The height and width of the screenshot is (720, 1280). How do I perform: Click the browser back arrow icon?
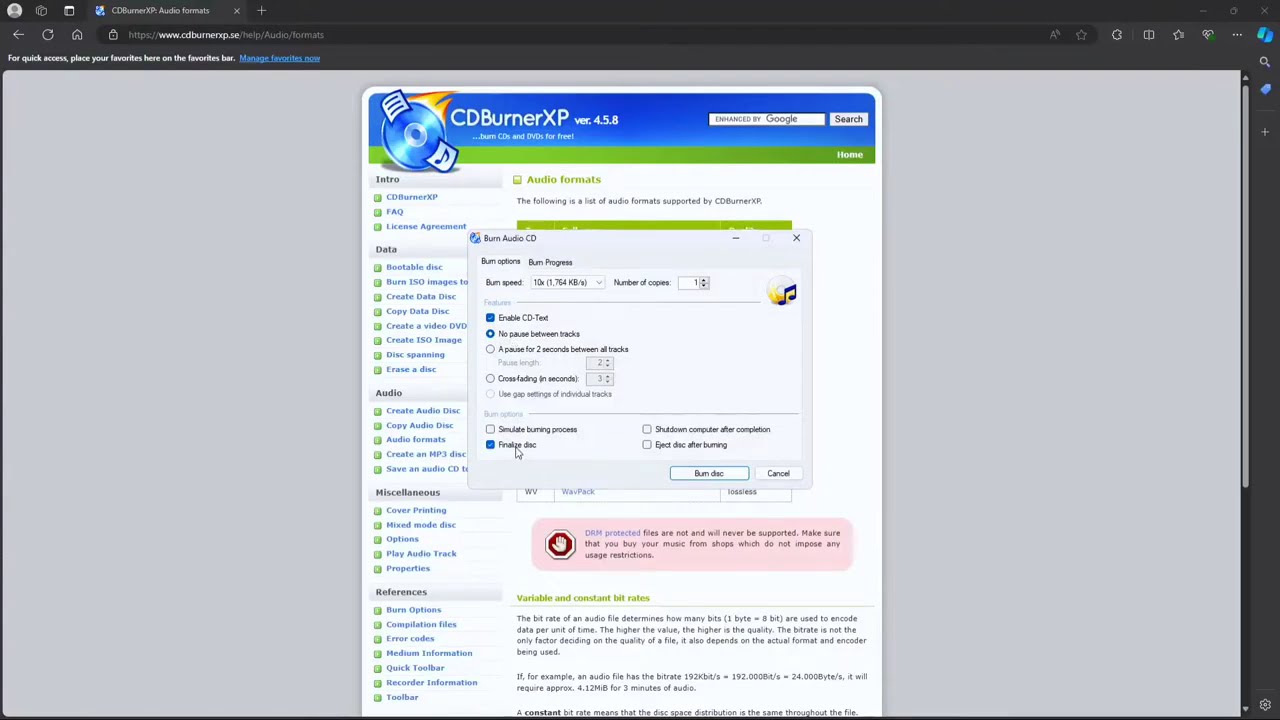coord(18,35)
